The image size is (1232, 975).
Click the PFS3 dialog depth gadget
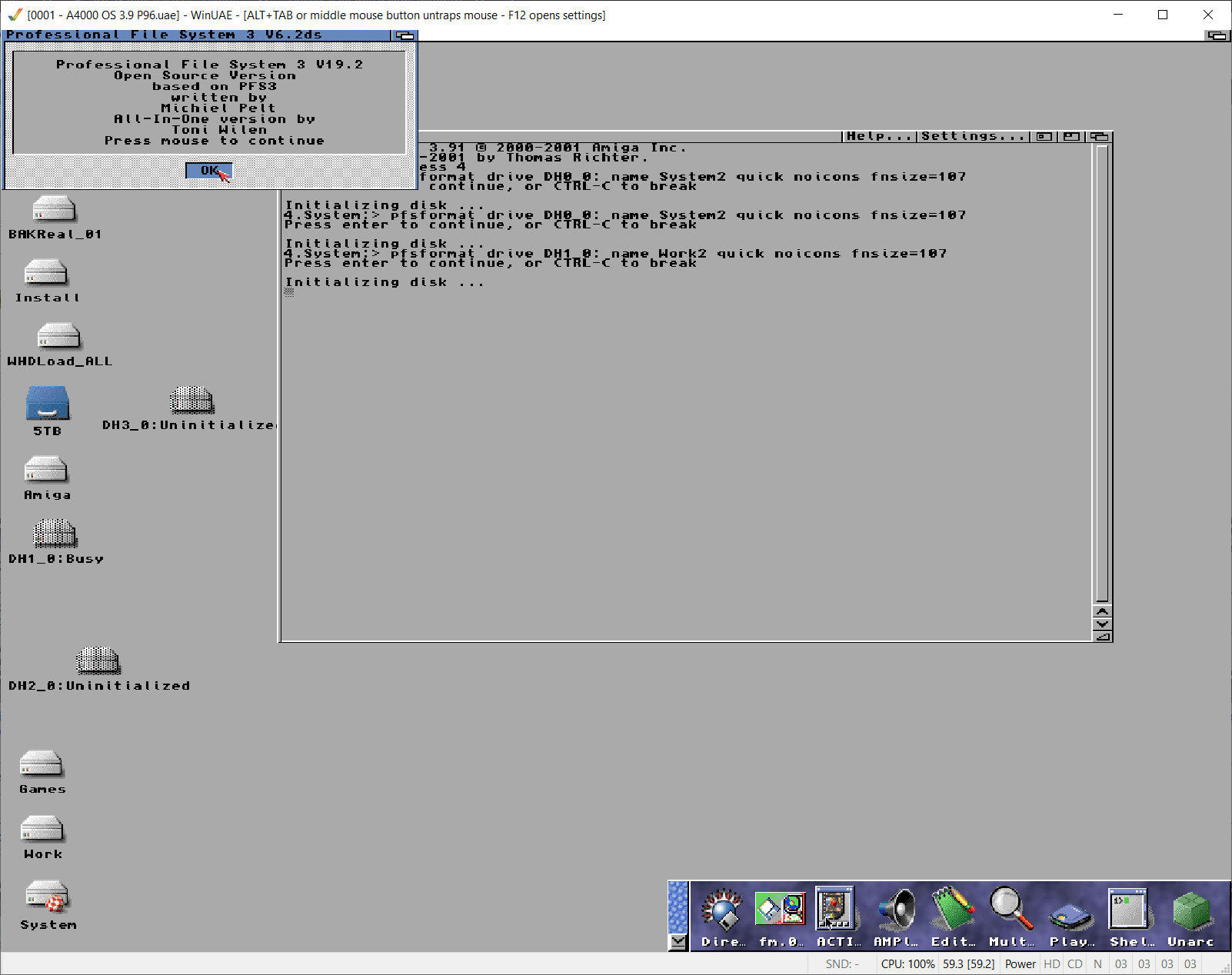[x=405, y=35]
